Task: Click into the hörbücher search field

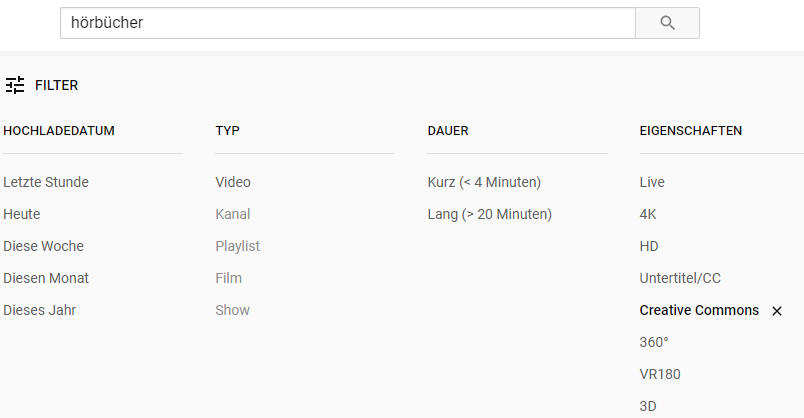Action: click(x=347, y=23)
